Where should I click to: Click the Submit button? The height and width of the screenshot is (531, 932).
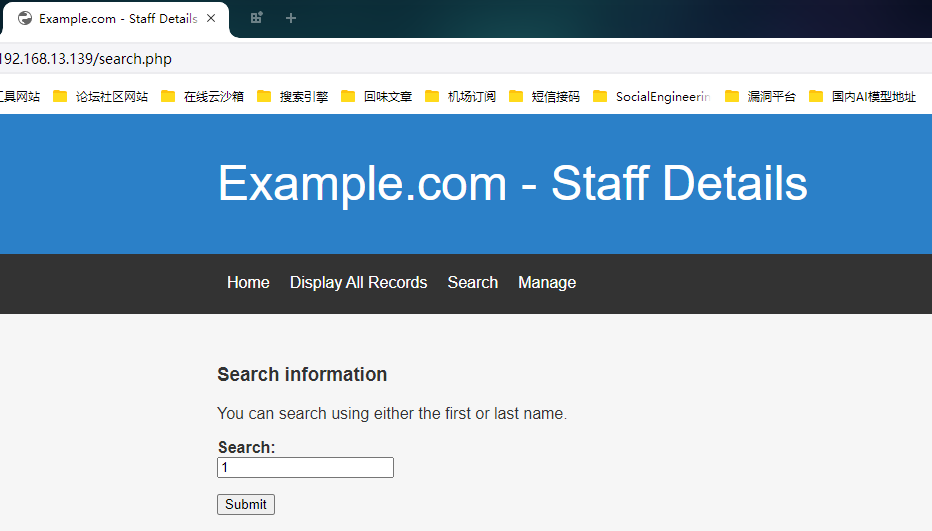tap(245, 504)
